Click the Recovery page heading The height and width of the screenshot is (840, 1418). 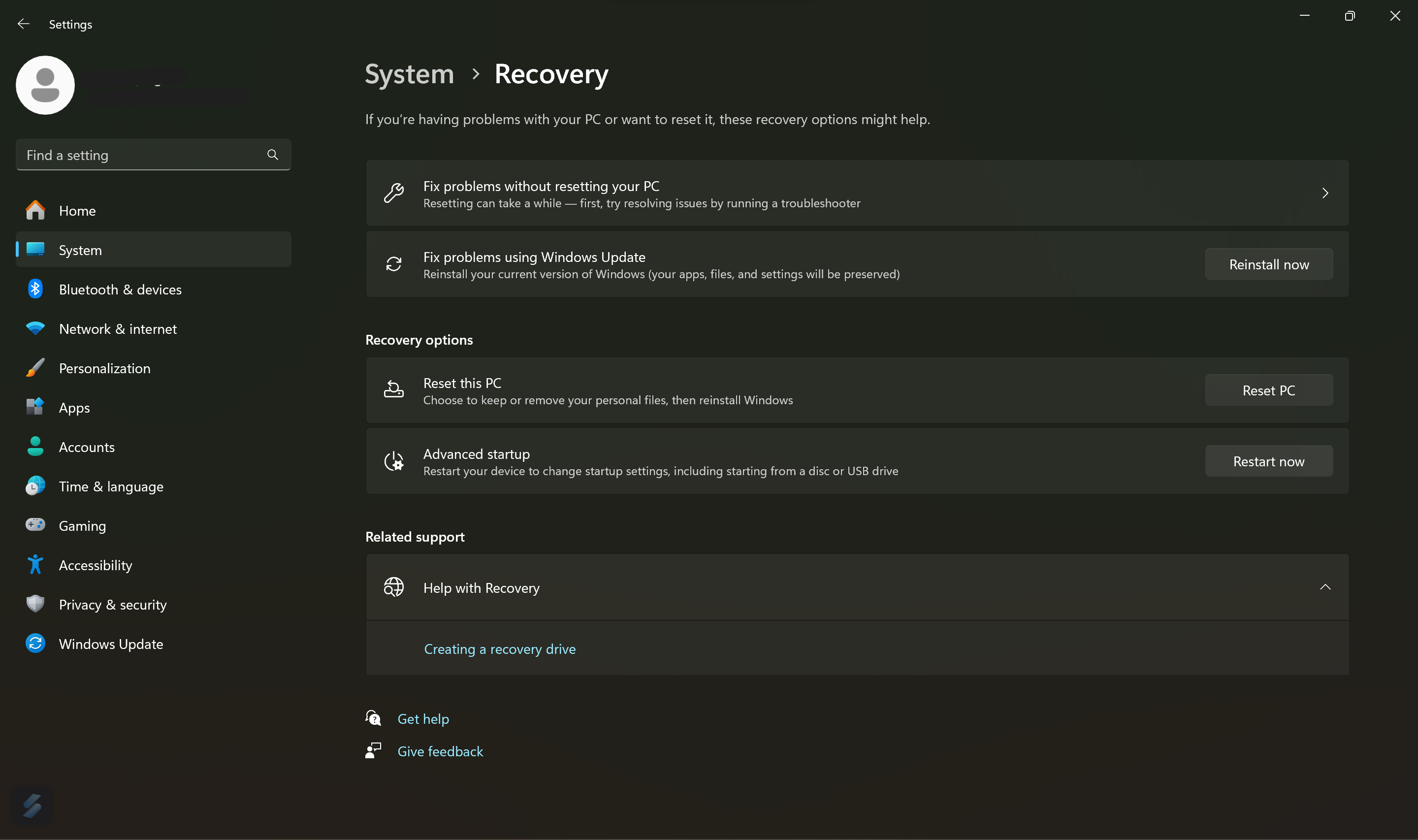[x=551, y=74]
